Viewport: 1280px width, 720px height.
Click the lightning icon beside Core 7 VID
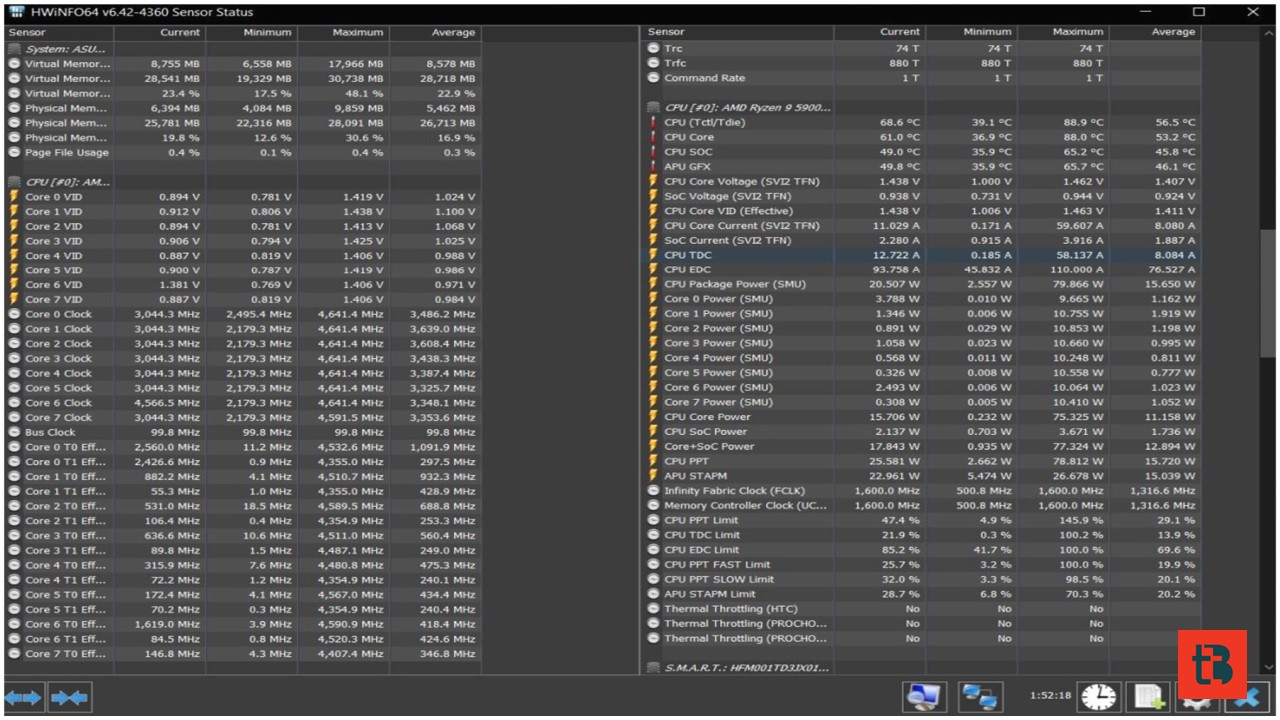tap(14, 300)
